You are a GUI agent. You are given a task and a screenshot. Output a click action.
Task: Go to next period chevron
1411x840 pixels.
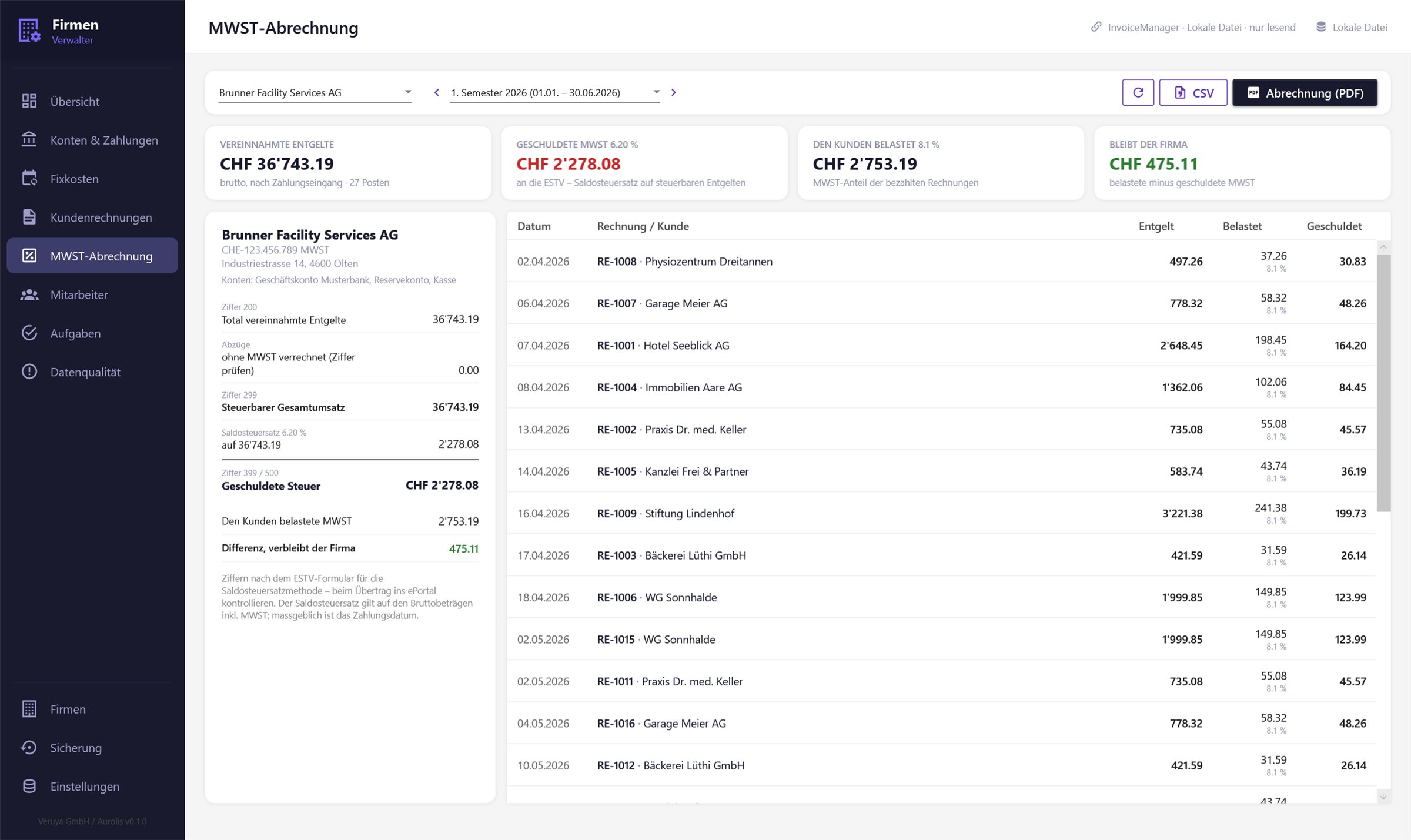click(x=674, y=92)
